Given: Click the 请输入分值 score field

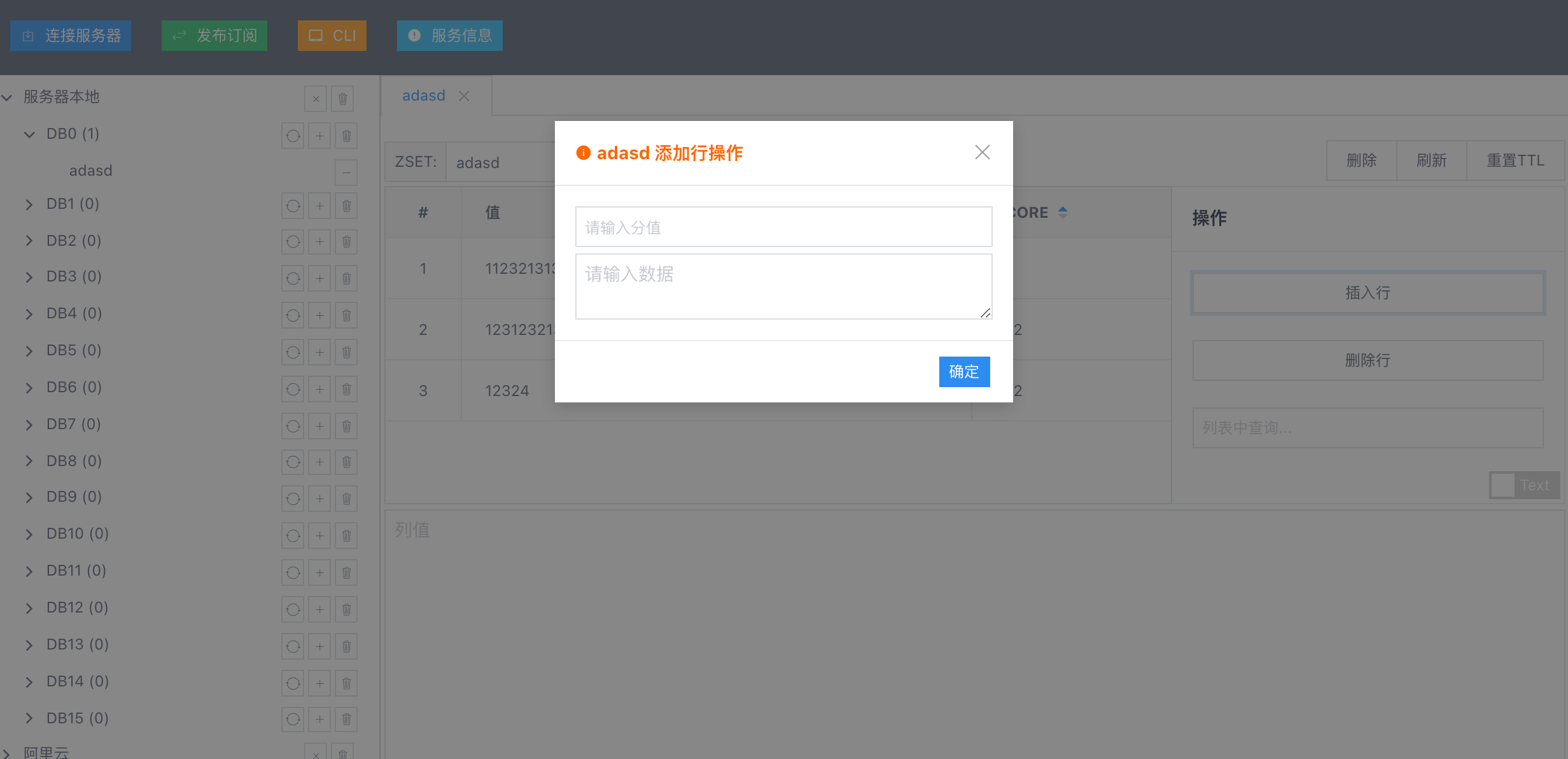Looking at the screenshot, I should pos(783,227).
